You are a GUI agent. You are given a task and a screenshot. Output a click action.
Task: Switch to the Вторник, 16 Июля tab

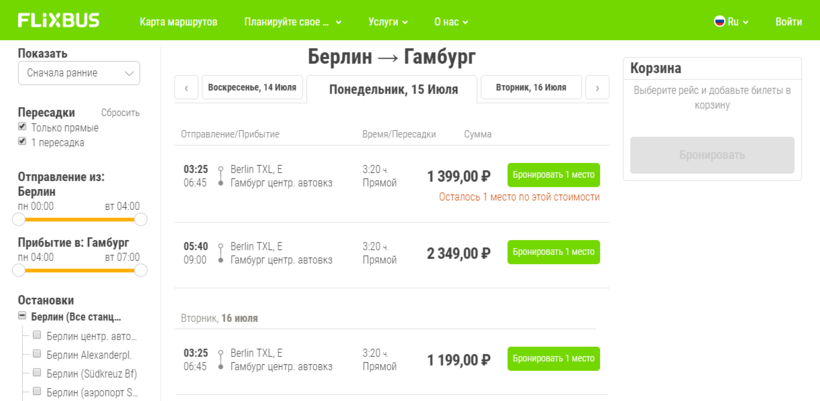coord(530,88)
